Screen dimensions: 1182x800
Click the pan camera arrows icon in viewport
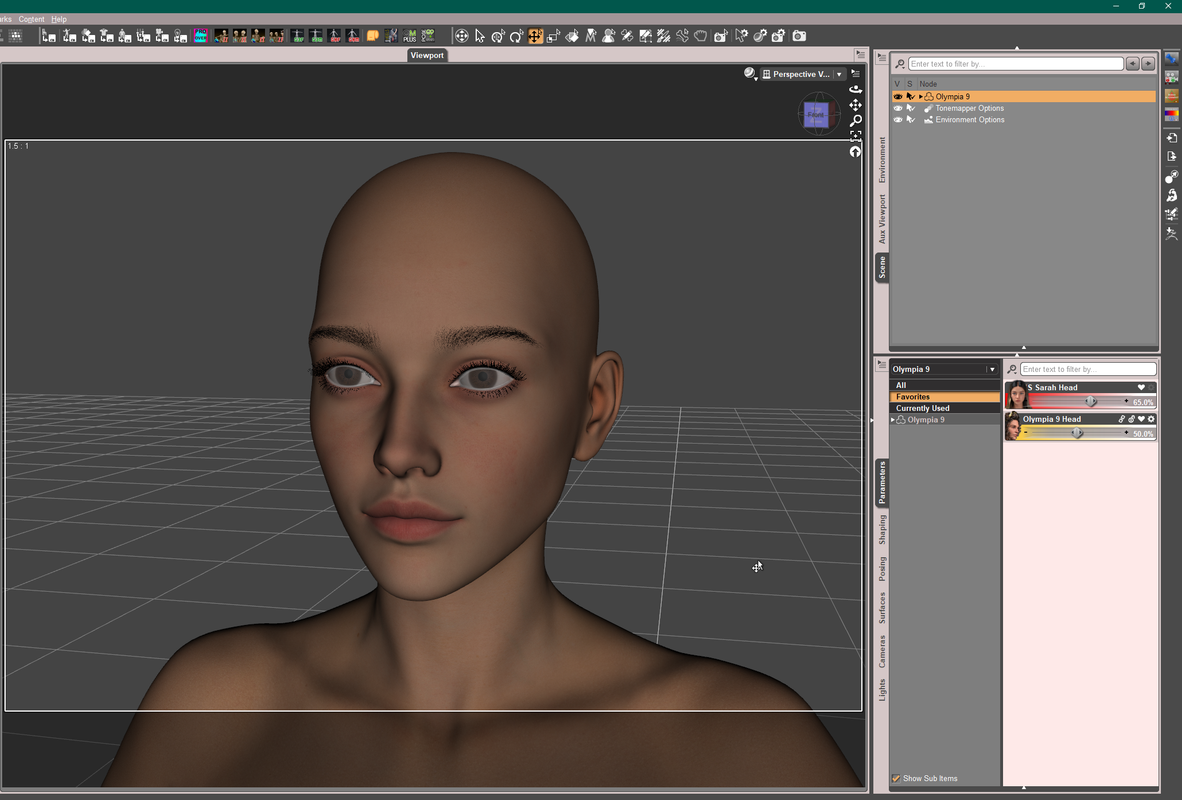(855, 105)
